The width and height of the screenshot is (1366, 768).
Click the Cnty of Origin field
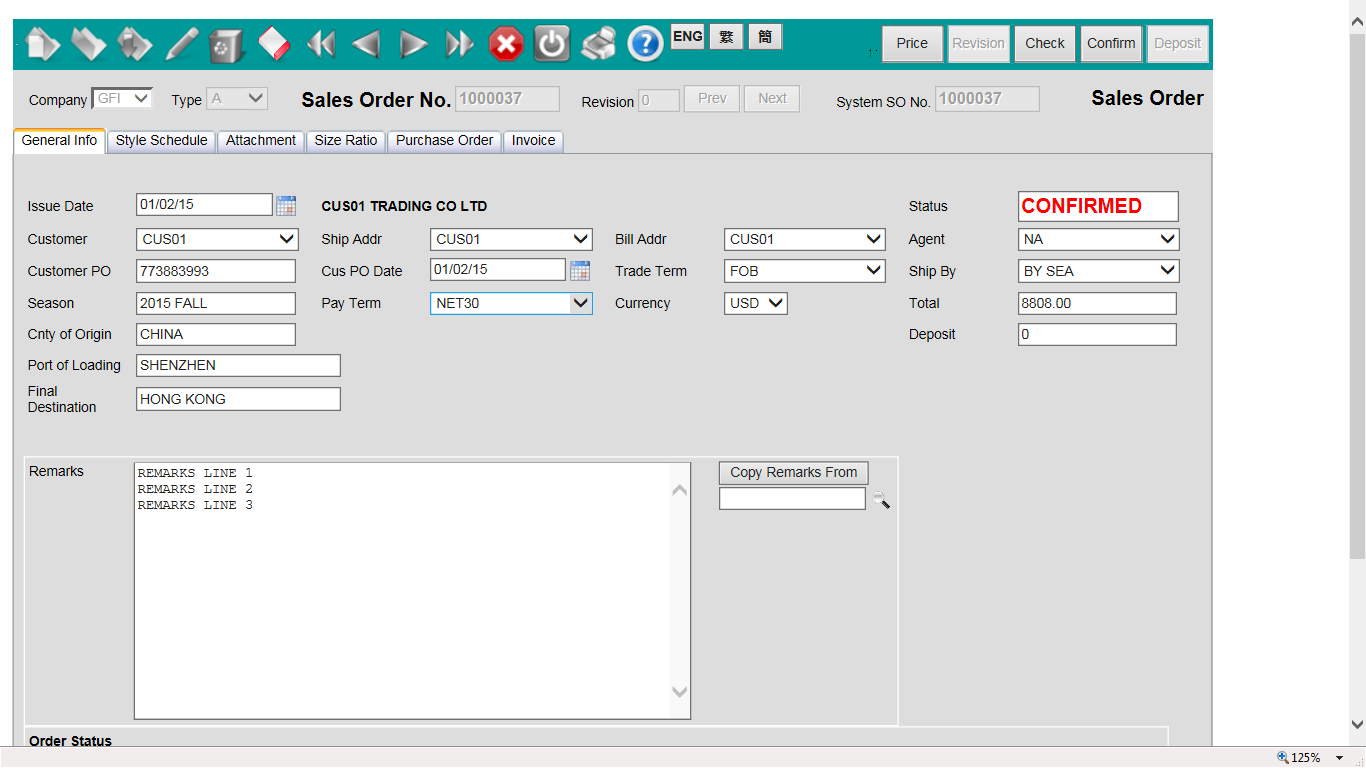point(216,334)
